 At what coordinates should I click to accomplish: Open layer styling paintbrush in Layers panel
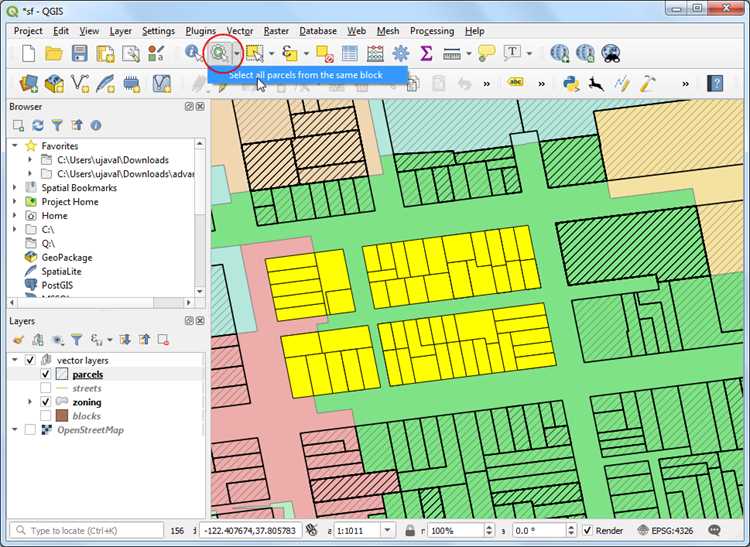click(x=18, y=340)
